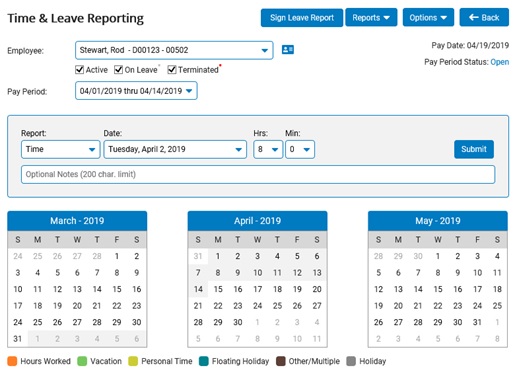Click the Vacation green legend swatch
This screenshot has height=374, width=515.
tap(82, 361)
